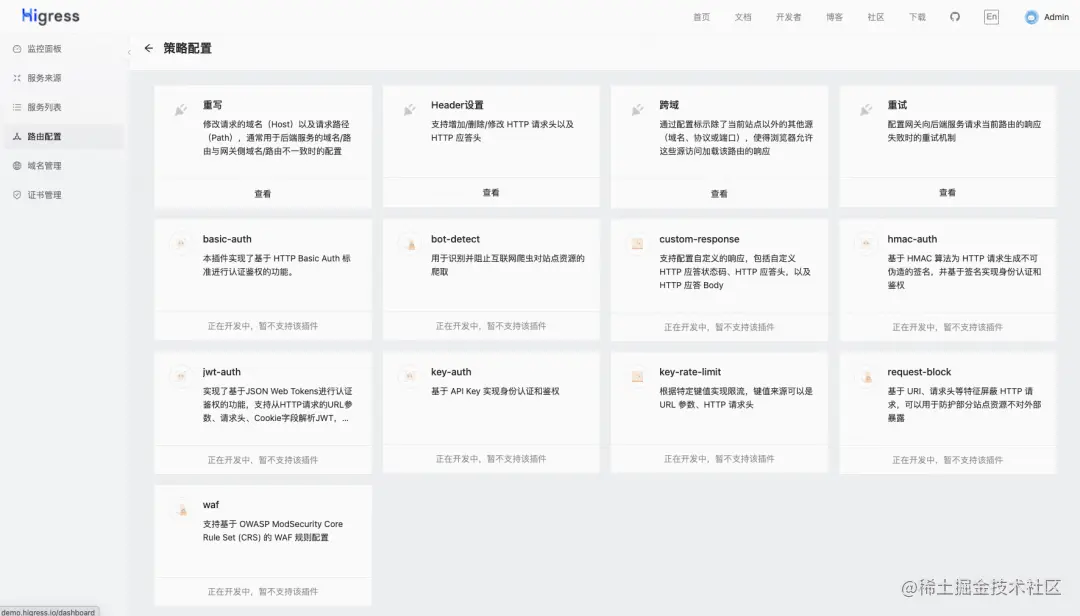The image size is (1080, 616).
Task: Click the Header设置 card title
Action: (x=457, y=105)
